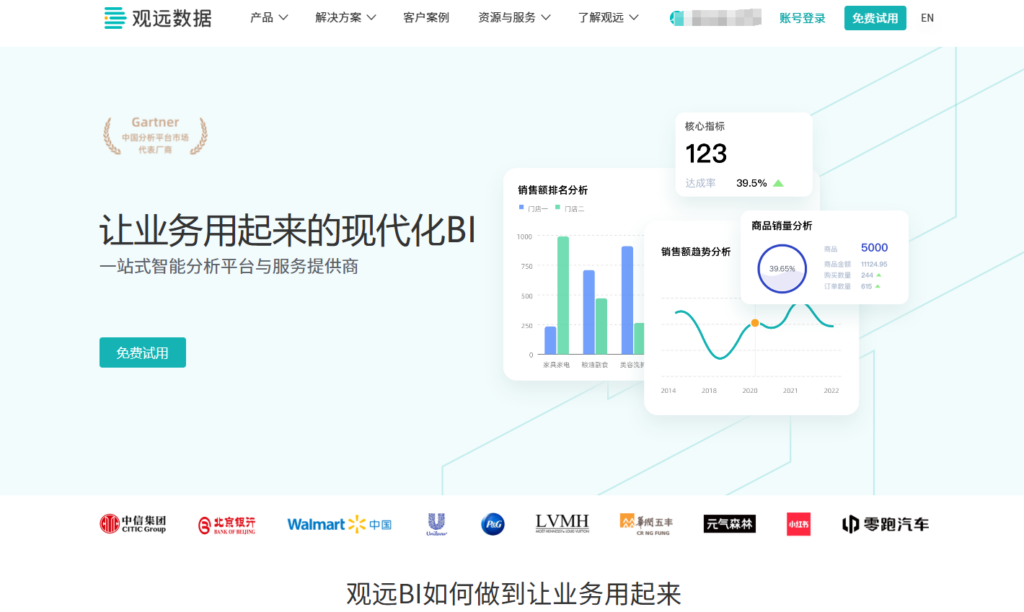This screenshot has width=1024, height=612.
Task: Click the Walmart 中国 logo
Action: coord(340,524)
